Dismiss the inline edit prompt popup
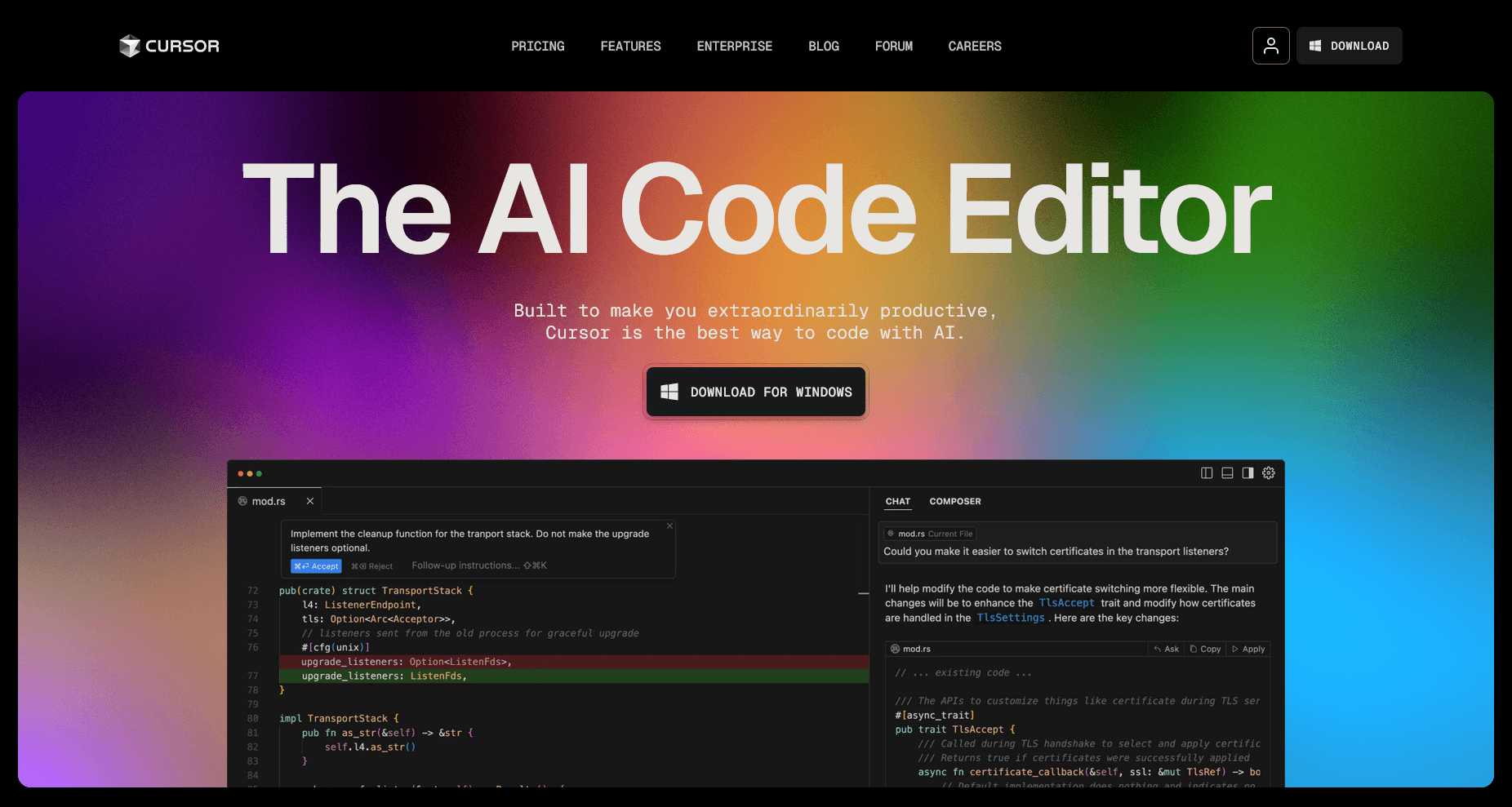 [669, 525]
